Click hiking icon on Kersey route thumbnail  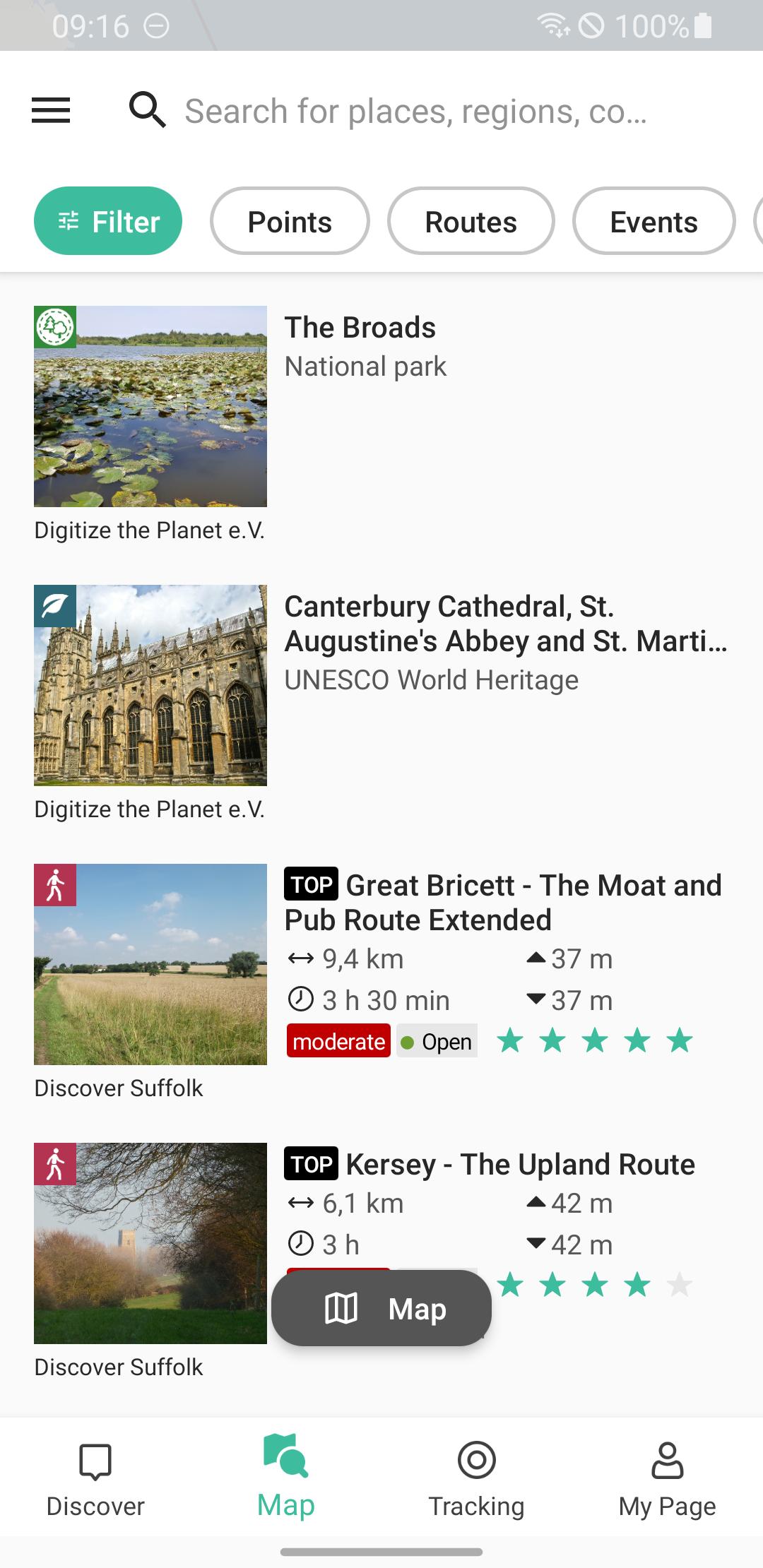coord(55,1164)
